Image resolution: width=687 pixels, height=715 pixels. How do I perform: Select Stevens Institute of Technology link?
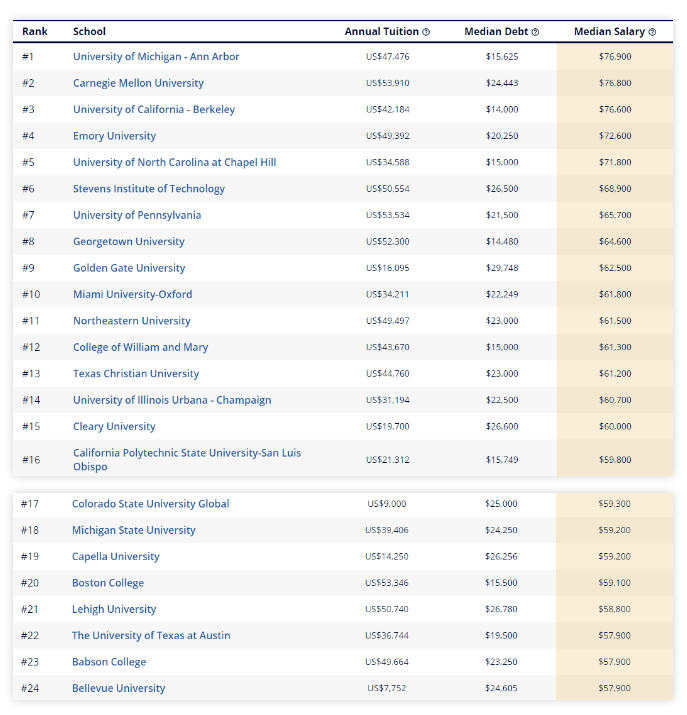pos(149,189)
